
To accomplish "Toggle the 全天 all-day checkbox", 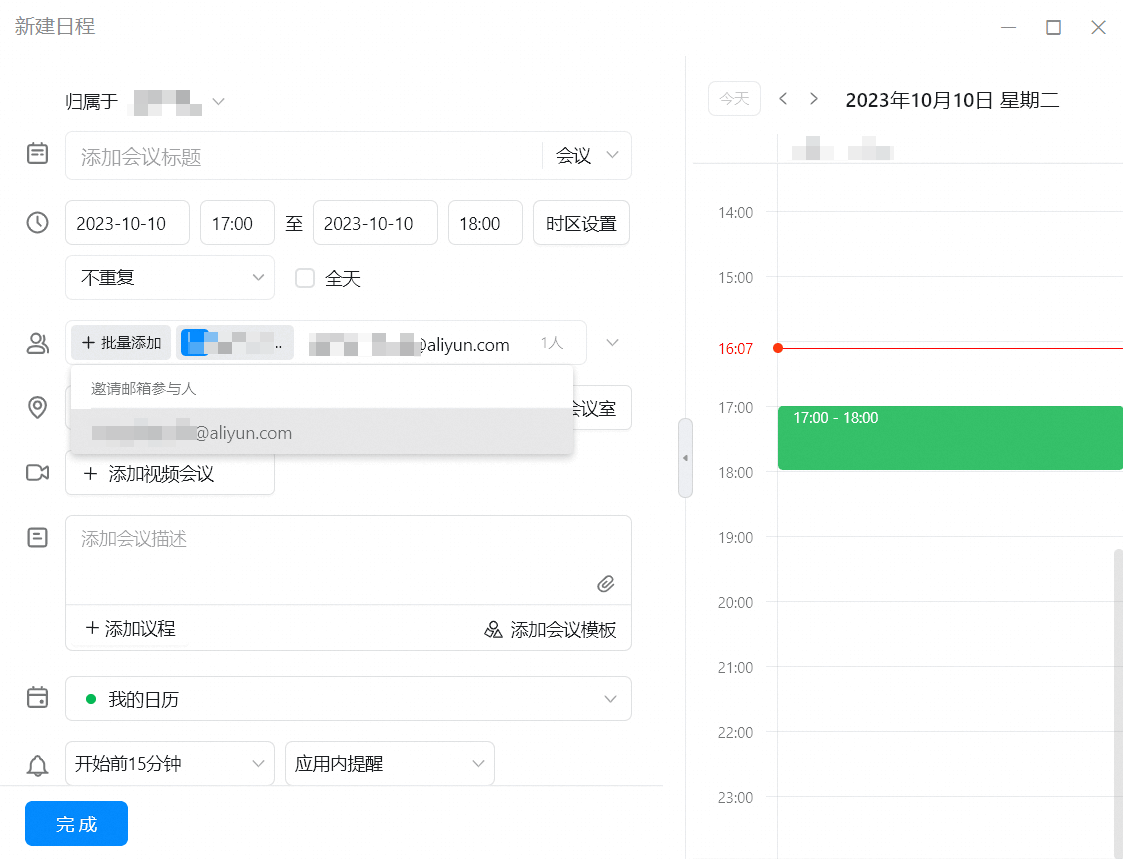I will tap(305, 278).
